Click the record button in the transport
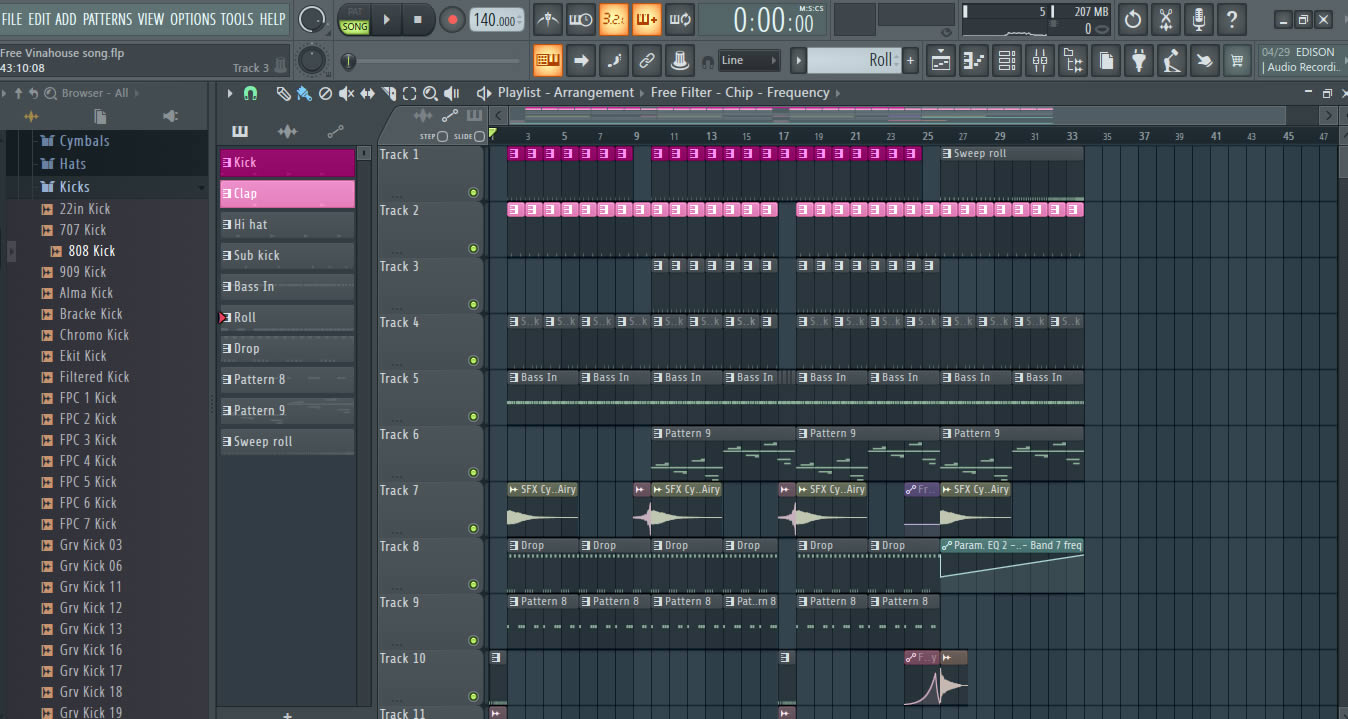Viewport: 1348px width, 719px height. point(453,19)
